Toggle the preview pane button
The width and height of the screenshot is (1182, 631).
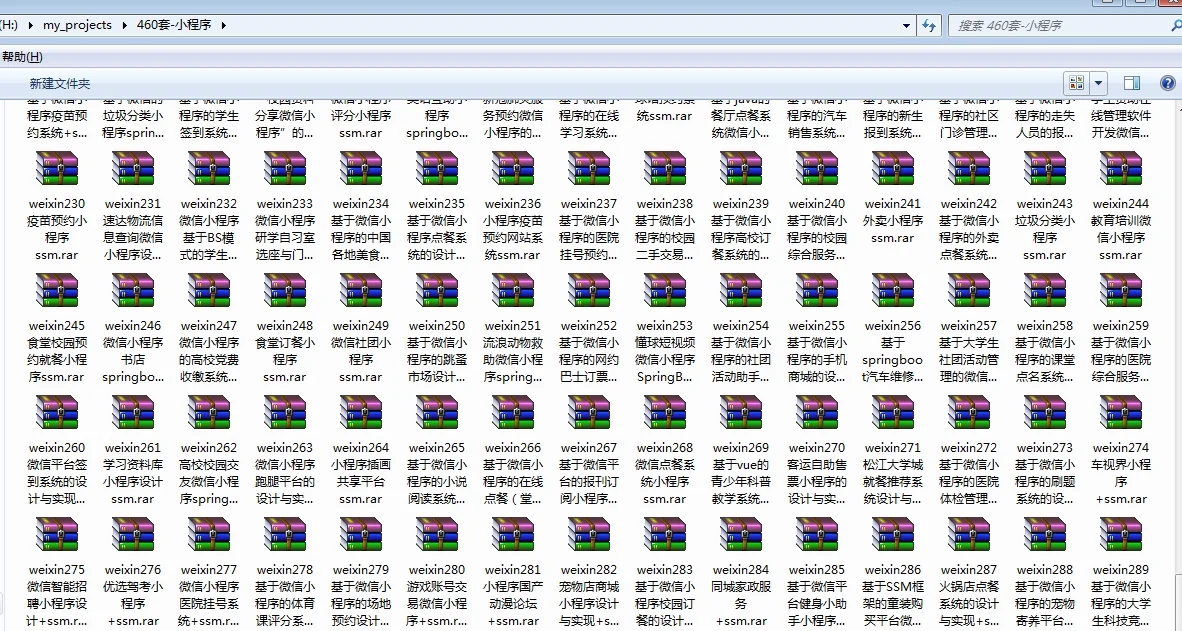pyautogui.click(x=1131, y=83)
